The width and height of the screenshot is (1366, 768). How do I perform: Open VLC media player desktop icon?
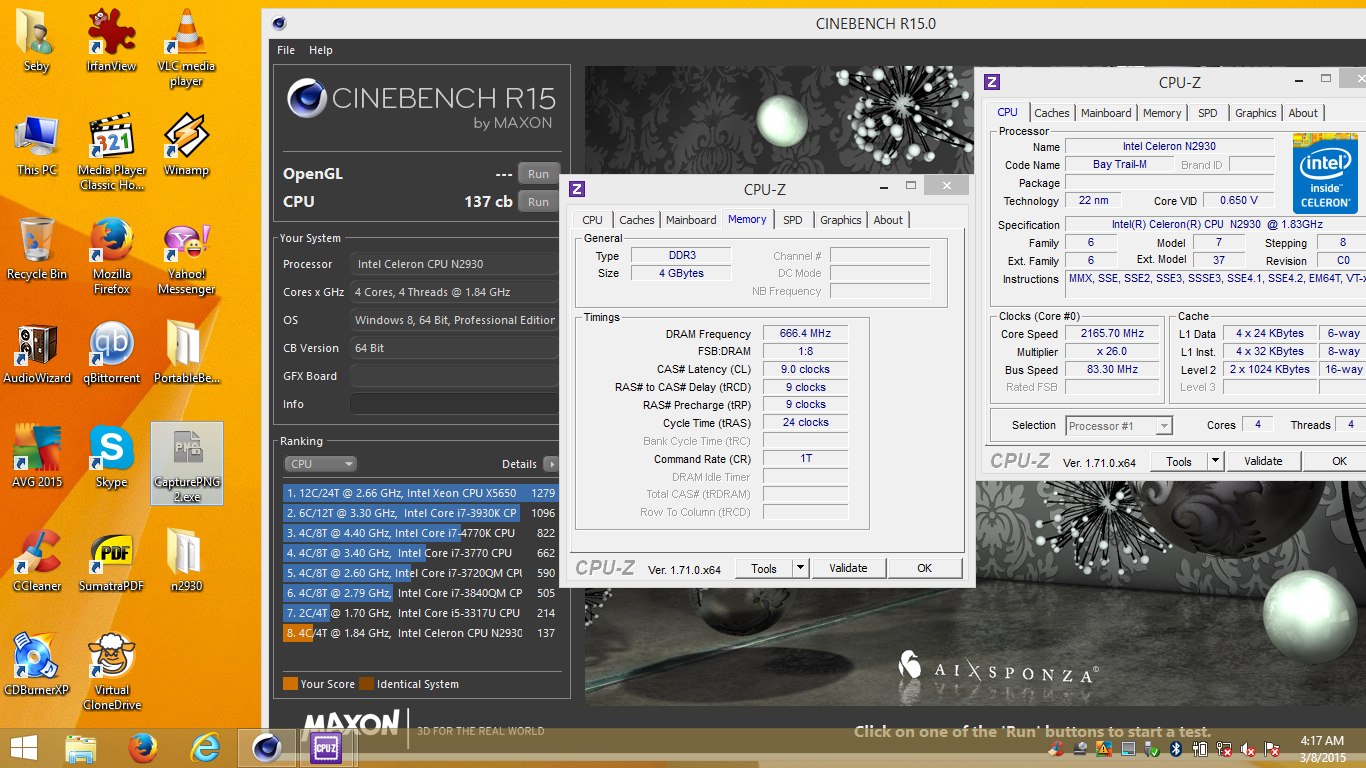[186, 47]
